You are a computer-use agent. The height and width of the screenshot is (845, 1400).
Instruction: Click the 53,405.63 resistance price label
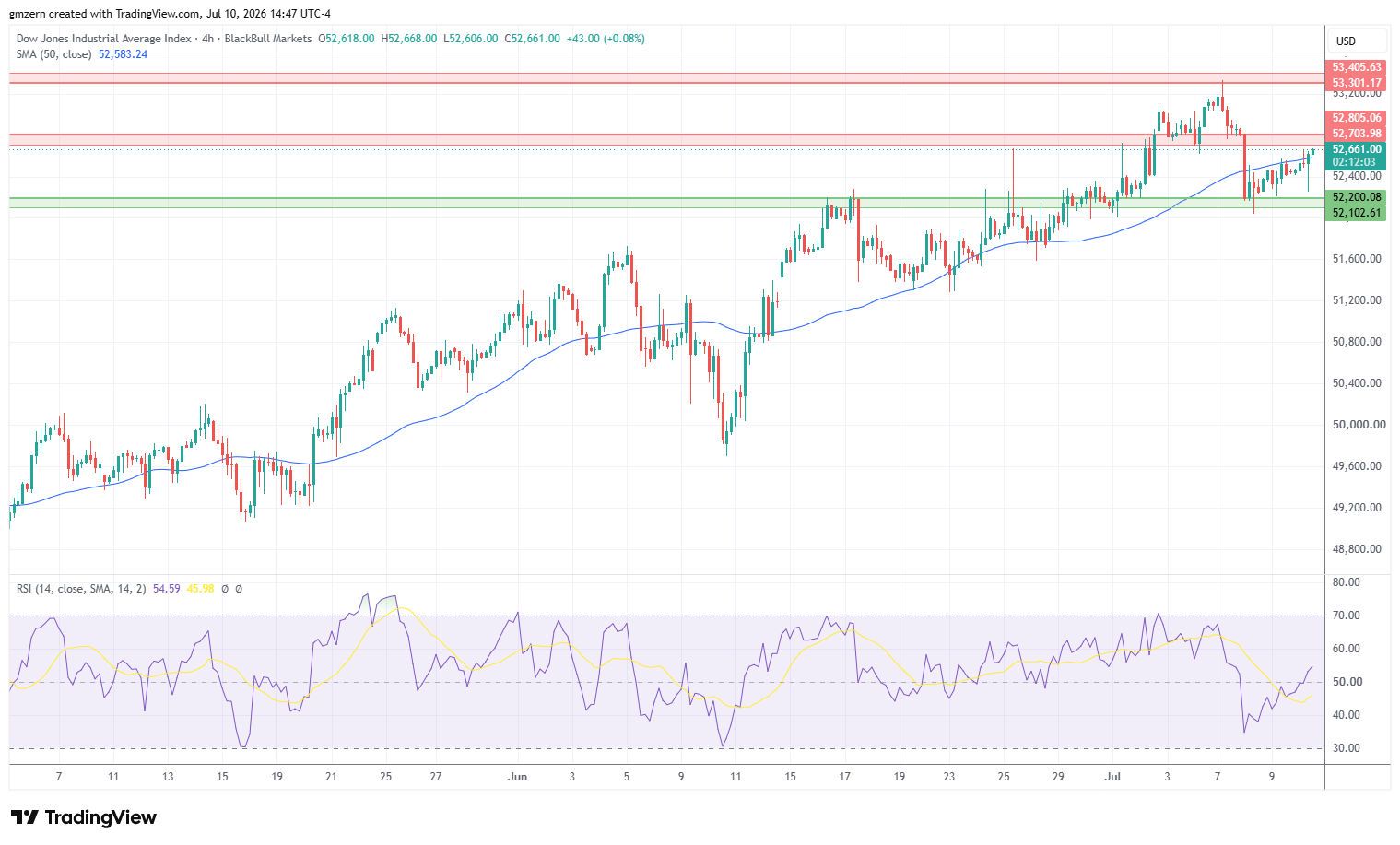1357,67
